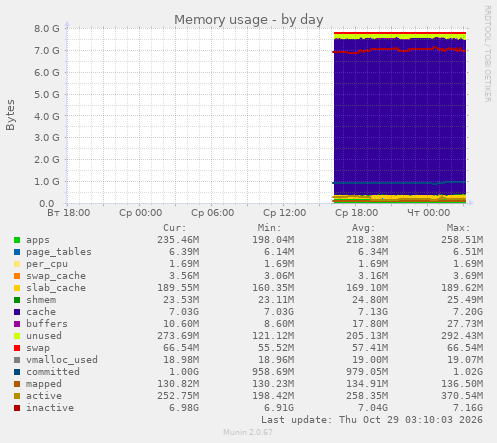Click the '8.0 G' y-axis tick label
Screen dimensions: 497x443
pyautogui.click(x=47, y=29)
